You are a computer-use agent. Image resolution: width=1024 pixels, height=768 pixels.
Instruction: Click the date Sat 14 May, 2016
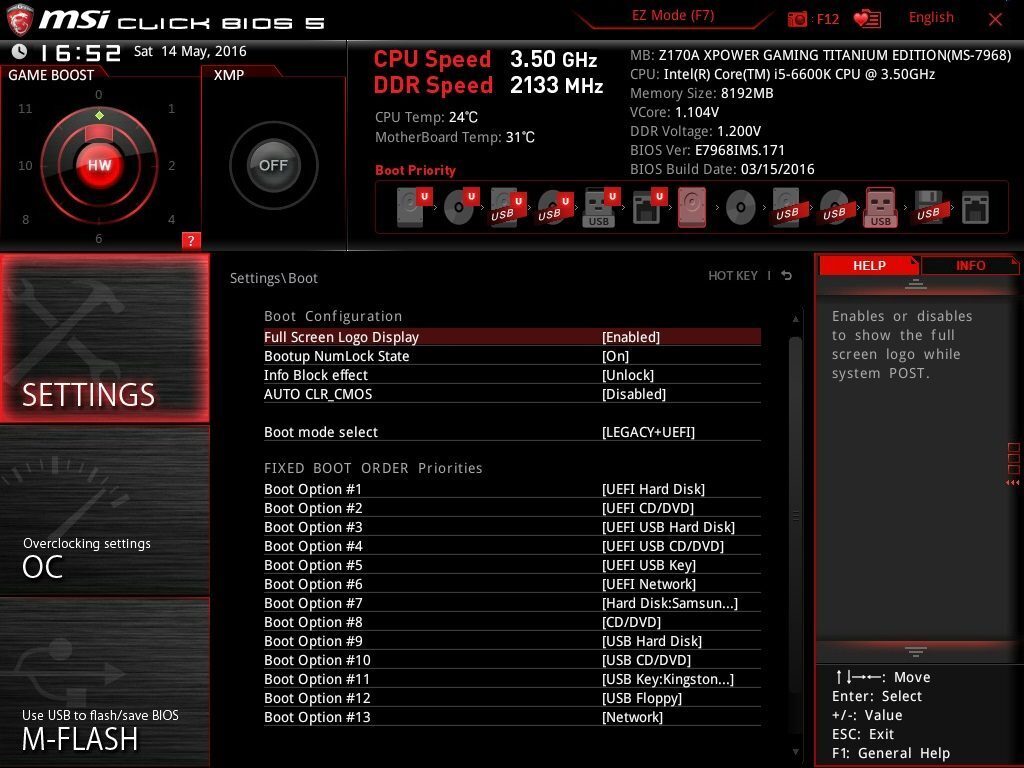point(190,52)
